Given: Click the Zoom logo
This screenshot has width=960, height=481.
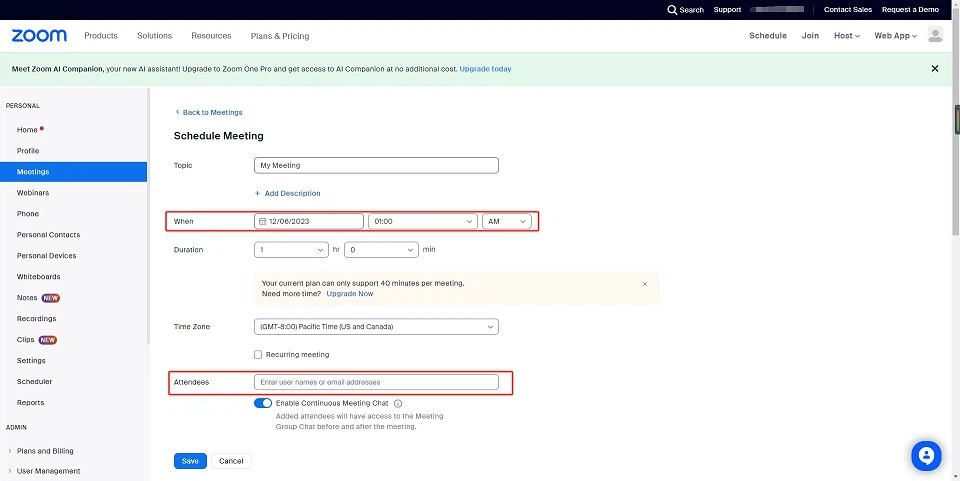Looking at the screenshot, I should 39,36.
